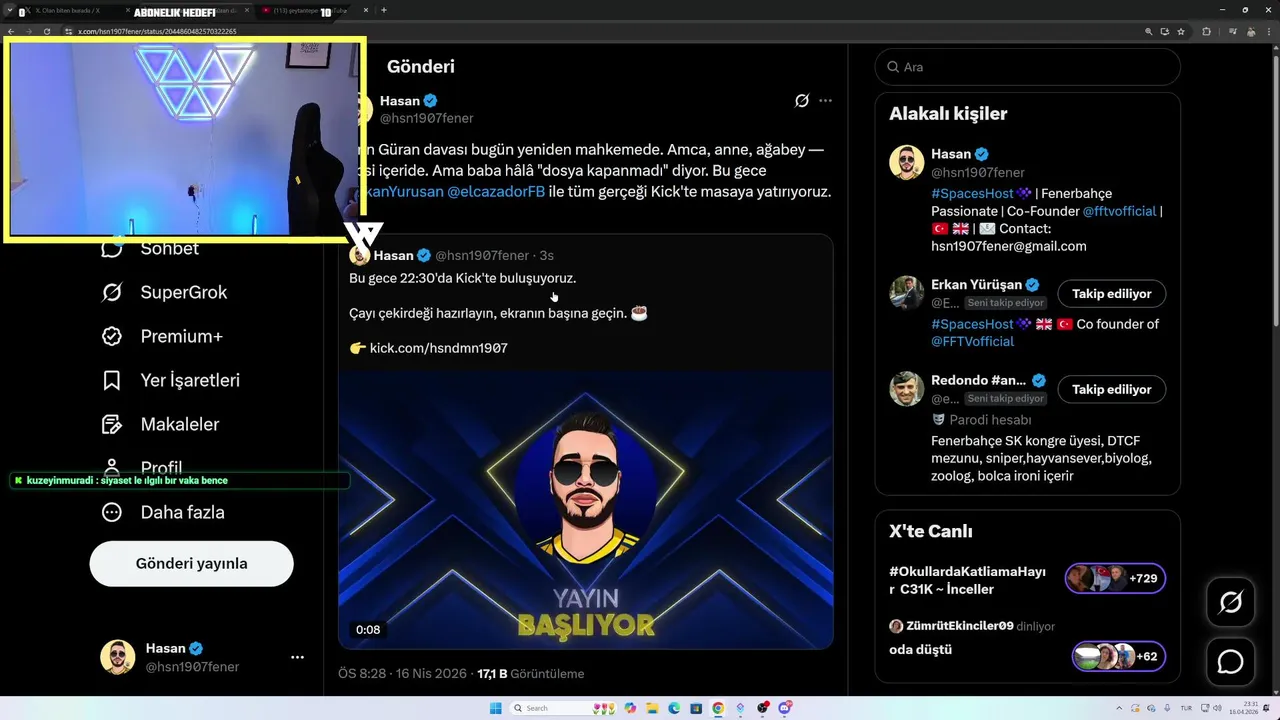This screenshot has width=1280, height=720.
Task: Open the Yer İşaretleri bookmark icon
Action: point(112,380)
